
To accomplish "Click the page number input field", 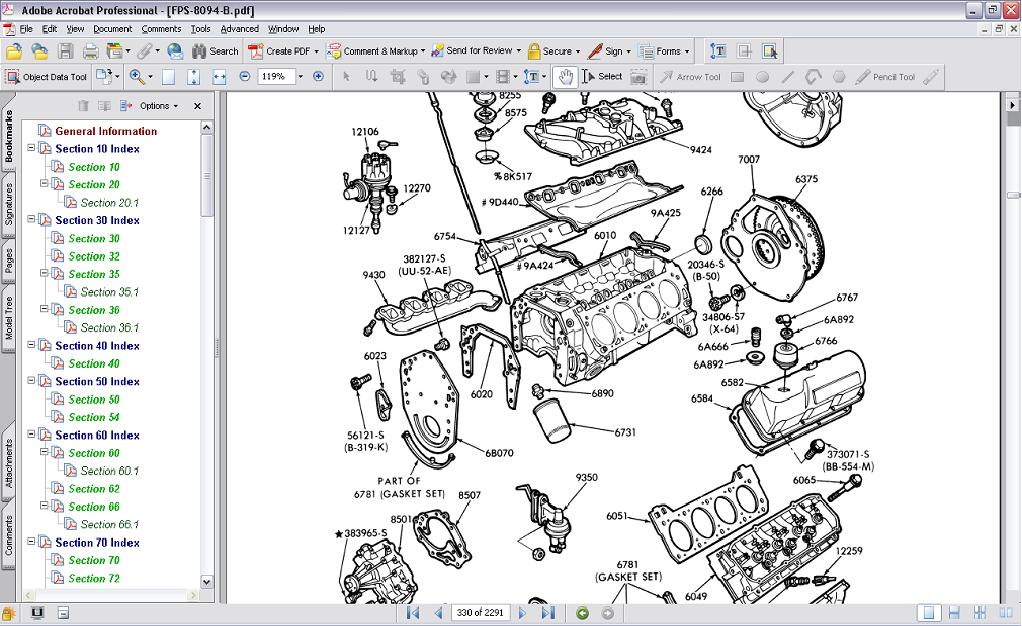I will pyautogui.click(x=480, y=613).
